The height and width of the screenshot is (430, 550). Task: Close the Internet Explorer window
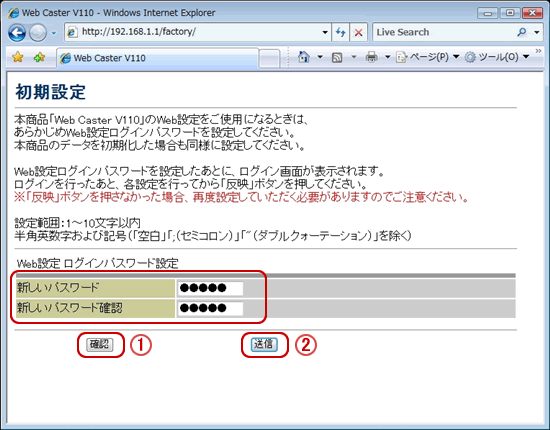click(x=532, y=13)
